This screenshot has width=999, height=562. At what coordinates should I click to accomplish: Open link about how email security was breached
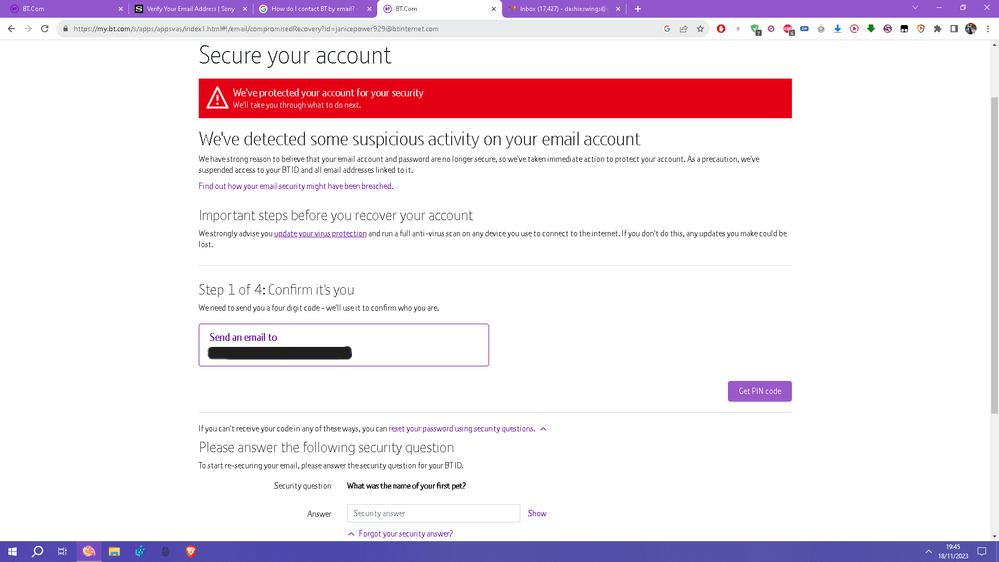point(295,186)
